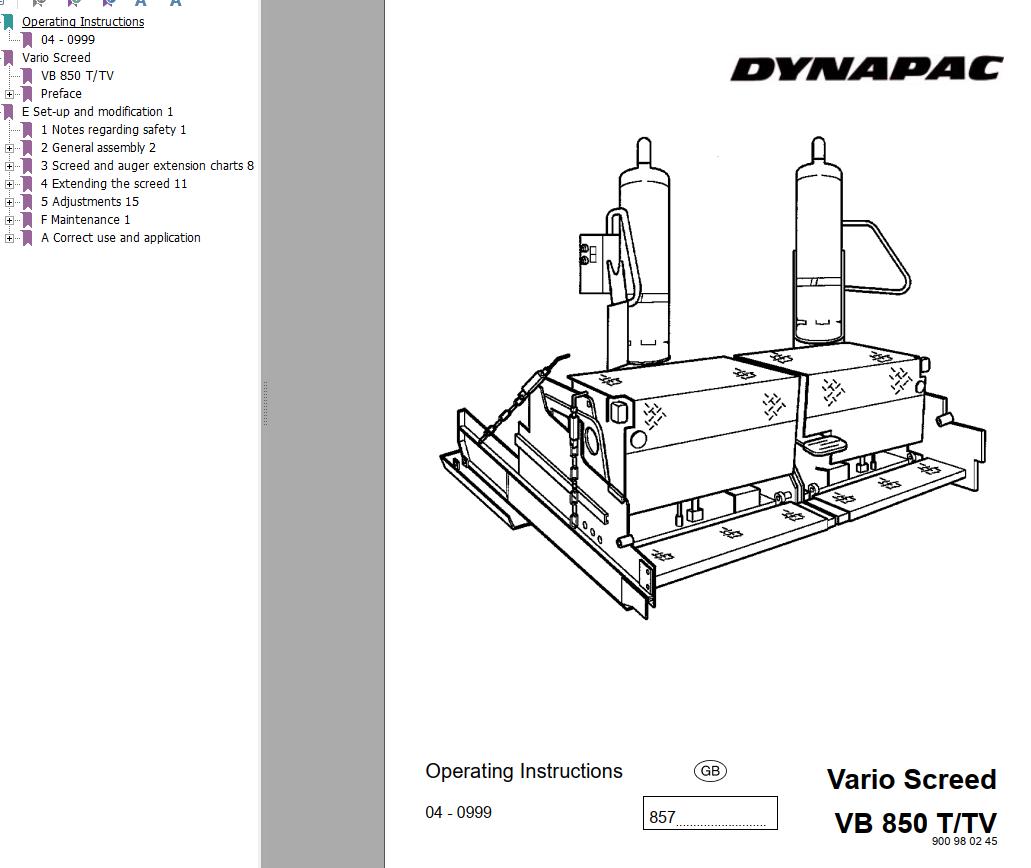This screenshot has width=1031, height=868.
Task: Click the 'Operating Instructions' page heading
Action: 523,771
